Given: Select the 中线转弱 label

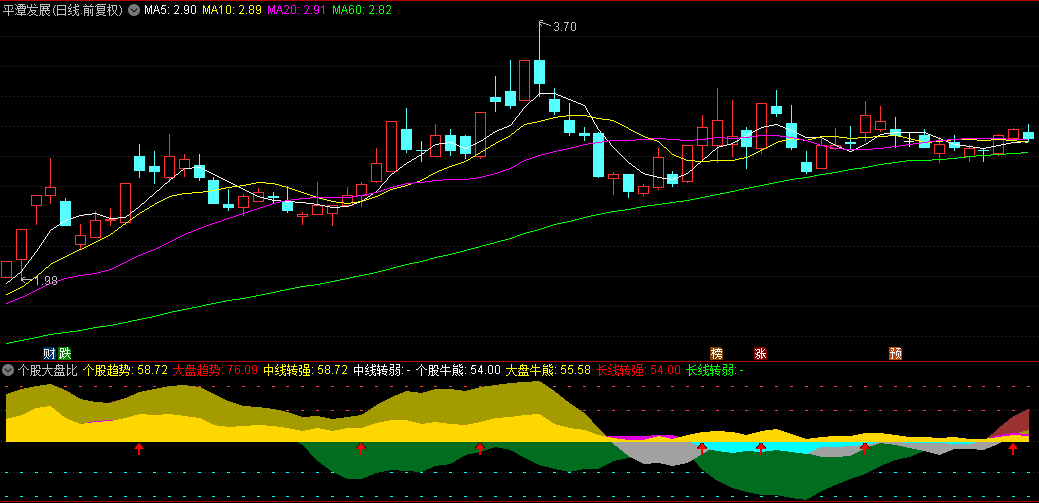Looking at the screenshot, I should click(382, 370).
